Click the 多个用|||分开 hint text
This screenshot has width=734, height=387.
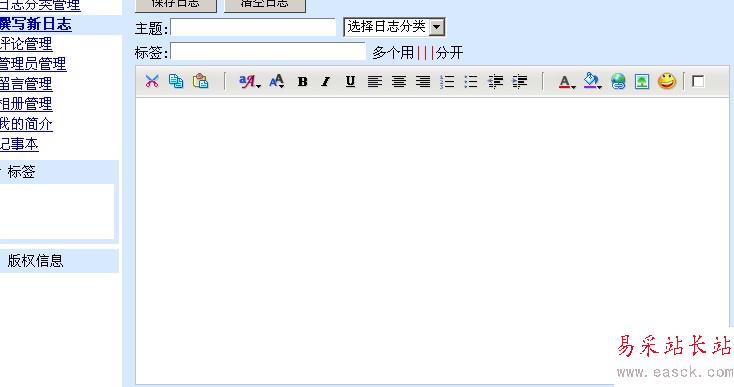tap(418, 52)
